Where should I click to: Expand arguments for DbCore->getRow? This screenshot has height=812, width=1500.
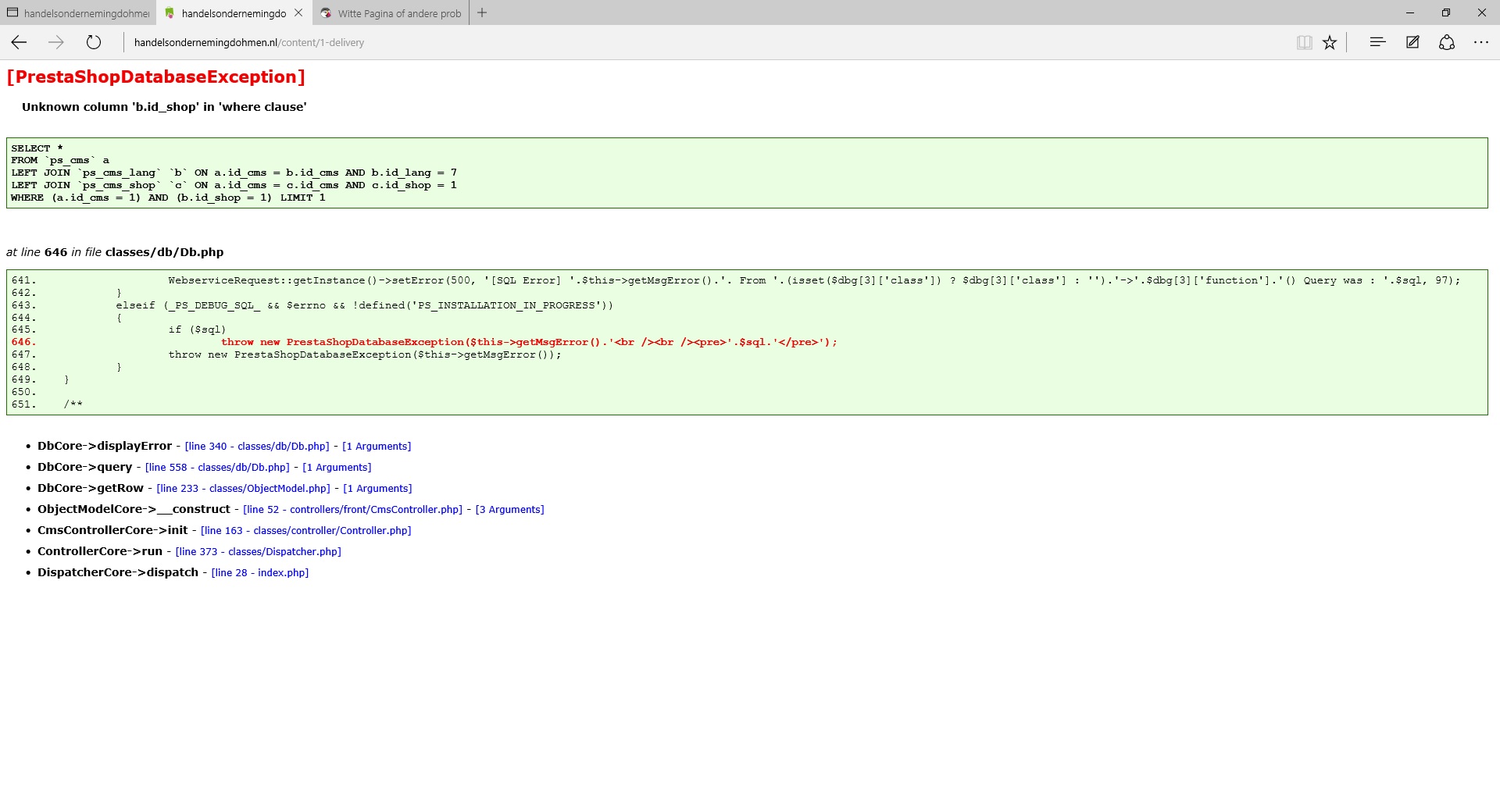[377, 489]
